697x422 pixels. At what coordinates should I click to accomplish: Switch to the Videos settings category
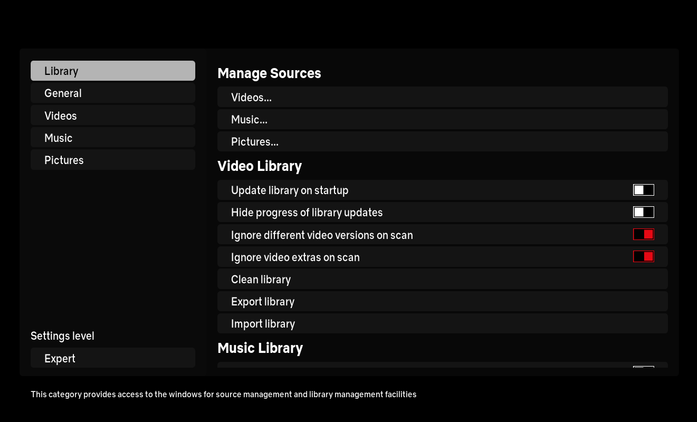[x=113, y=116]
